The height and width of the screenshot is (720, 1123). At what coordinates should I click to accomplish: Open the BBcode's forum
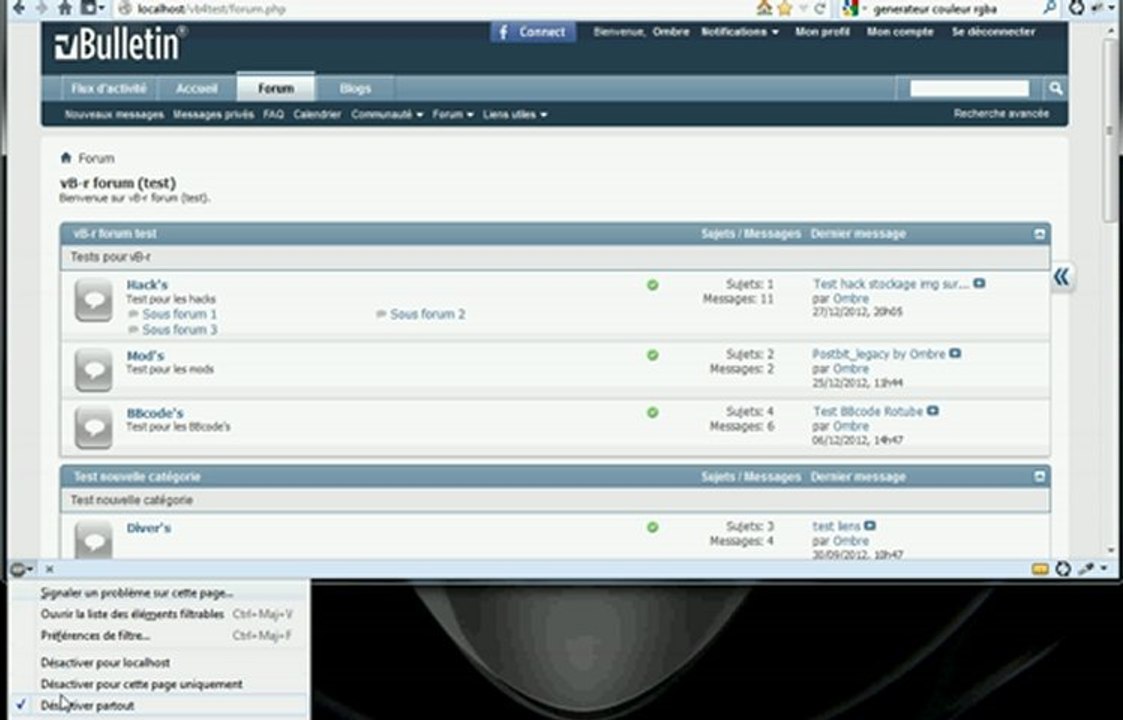(155, 413)
